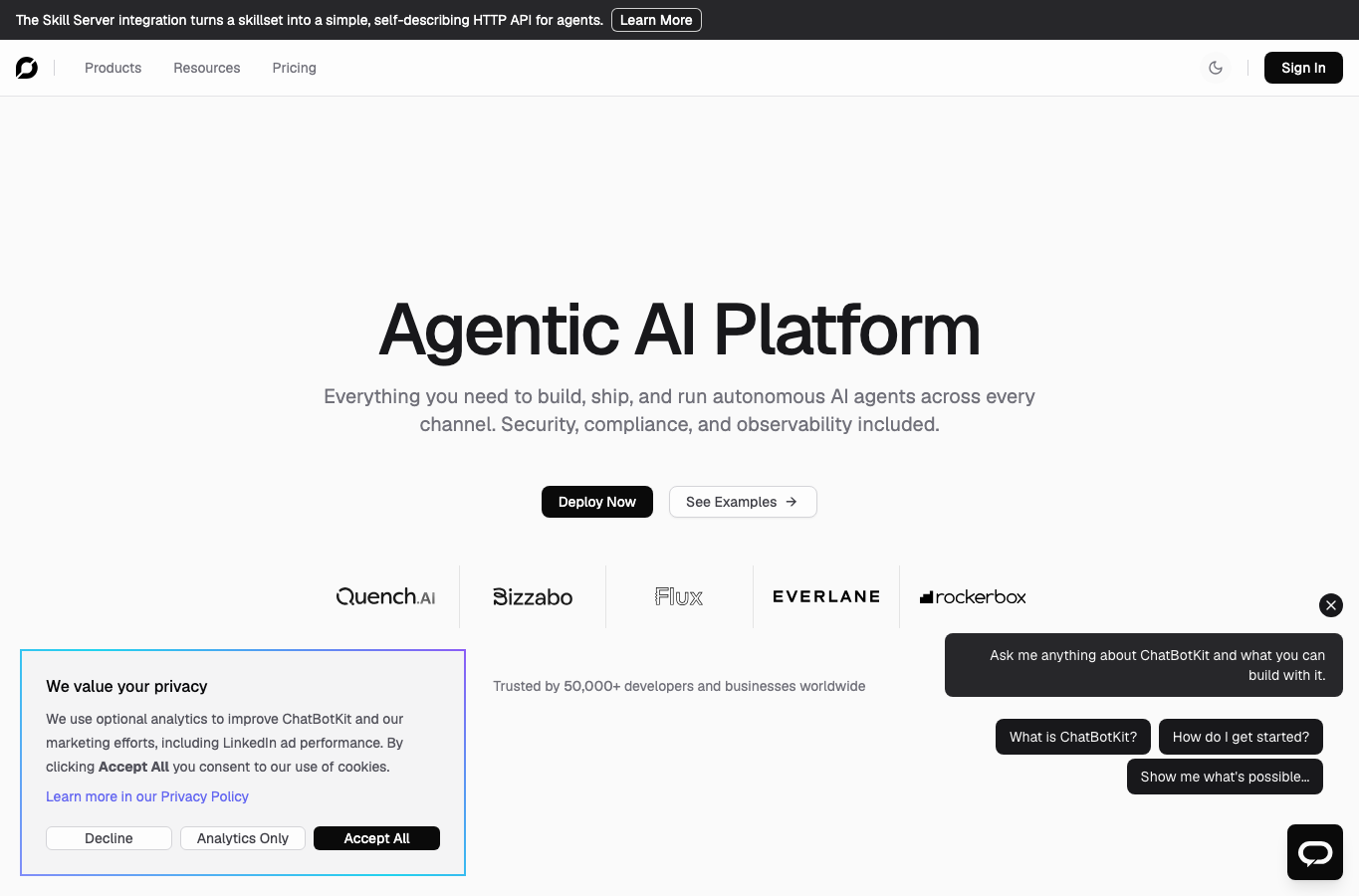The height and width of the screenshot is (896, 1359).
Task: Click the 'Agentic AI Platform' heading
Action: click(679, 330)
